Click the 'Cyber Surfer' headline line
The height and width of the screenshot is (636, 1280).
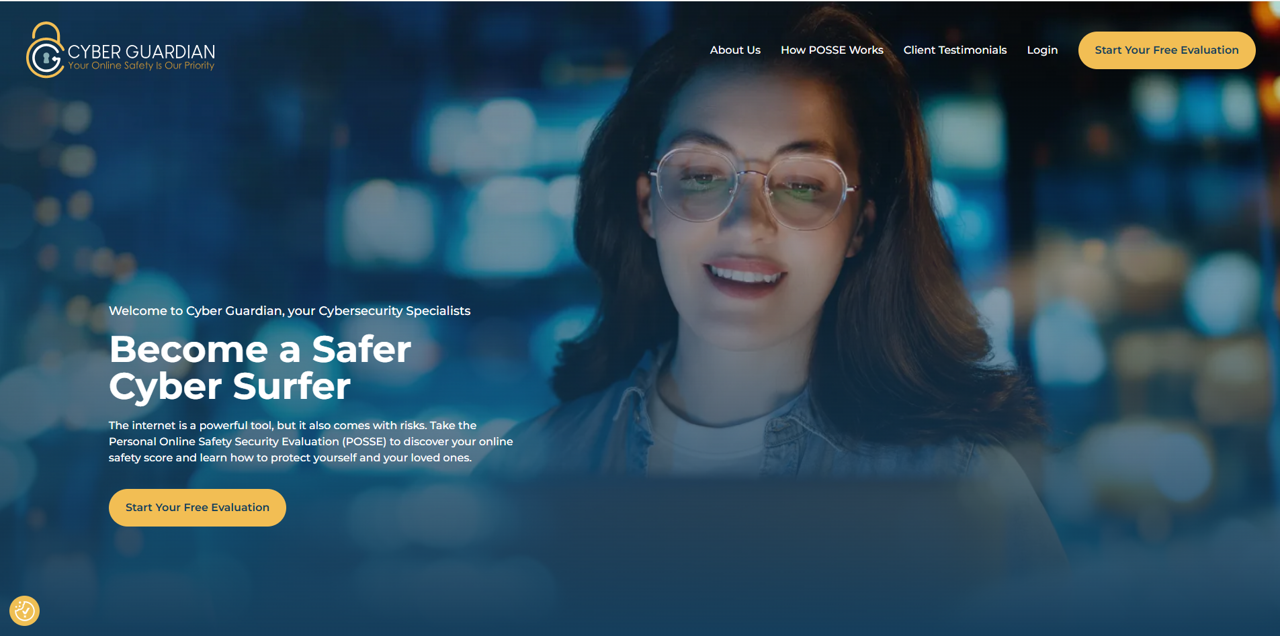[230, 386]
